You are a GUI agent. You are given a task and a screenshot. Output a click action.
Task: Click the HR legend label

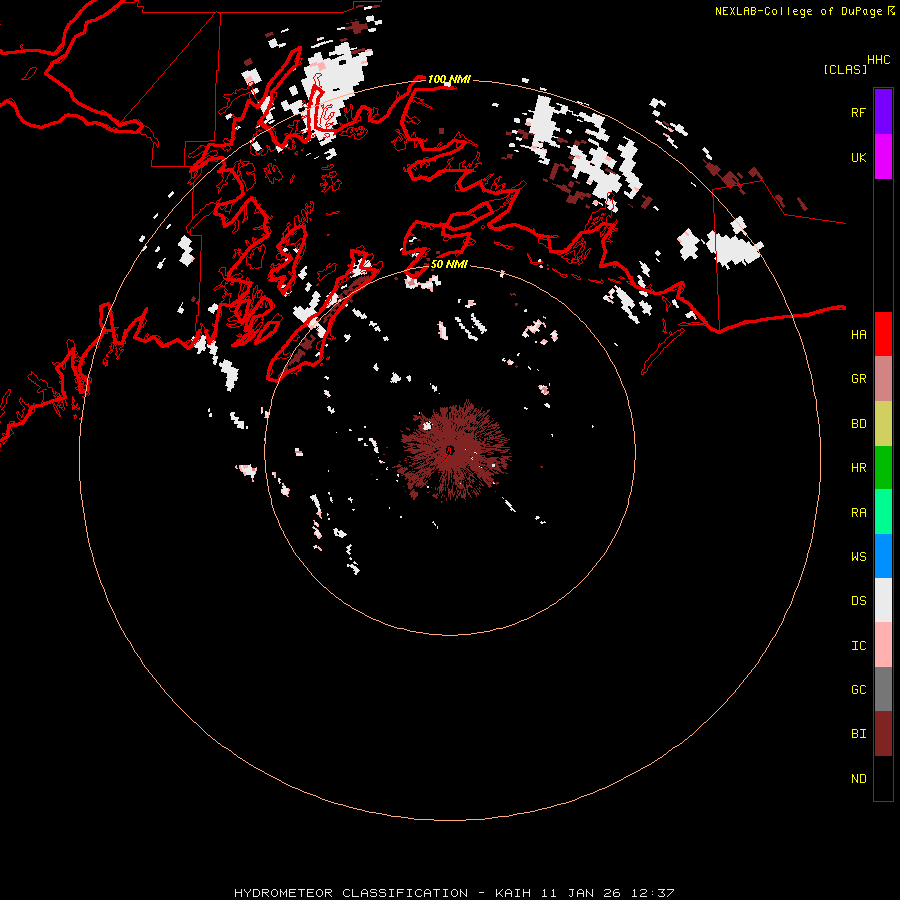coord(858,467)
